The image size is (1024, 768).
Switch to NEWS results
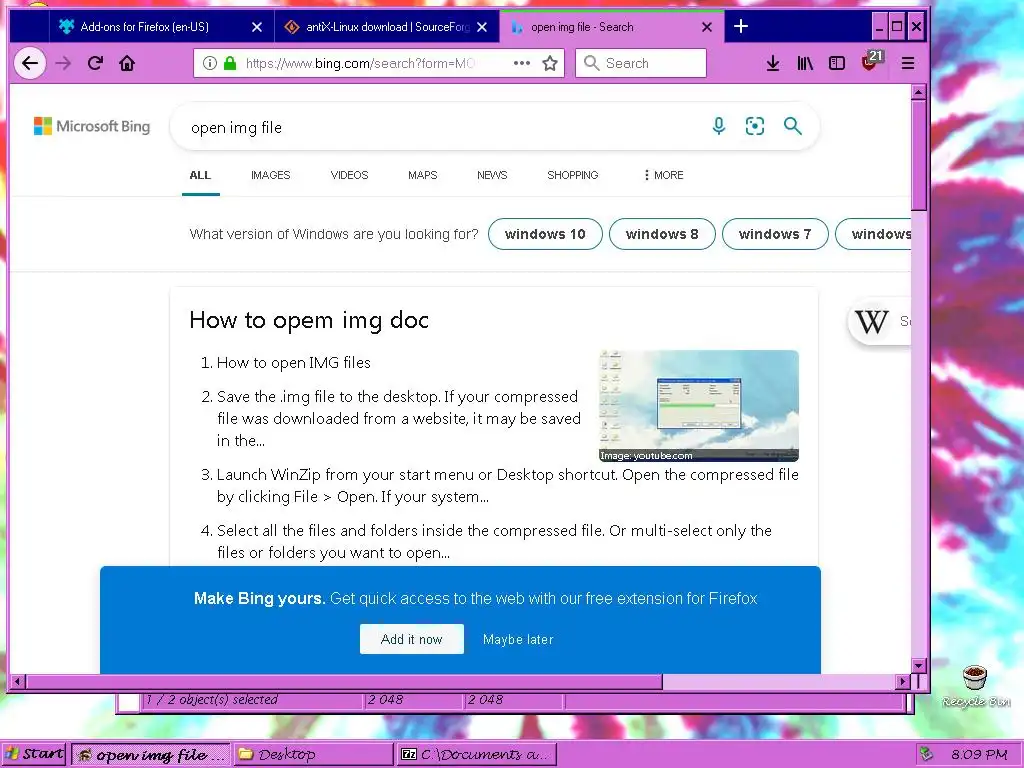[x=492, y=175]
